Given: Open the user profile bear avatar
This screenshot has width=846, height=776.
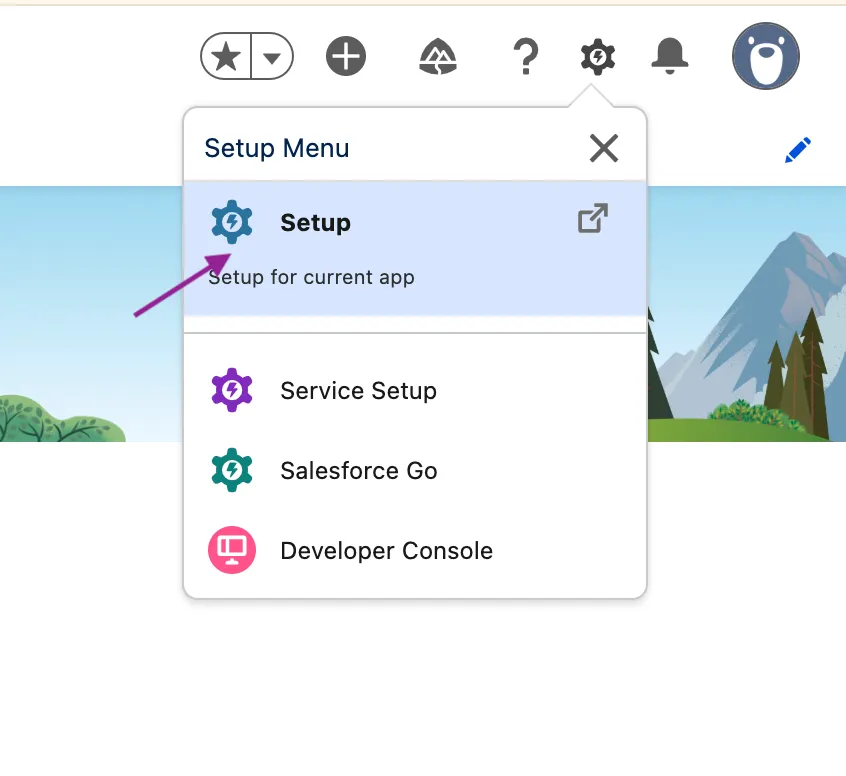Looking at the screenshot, I should 765,57.
